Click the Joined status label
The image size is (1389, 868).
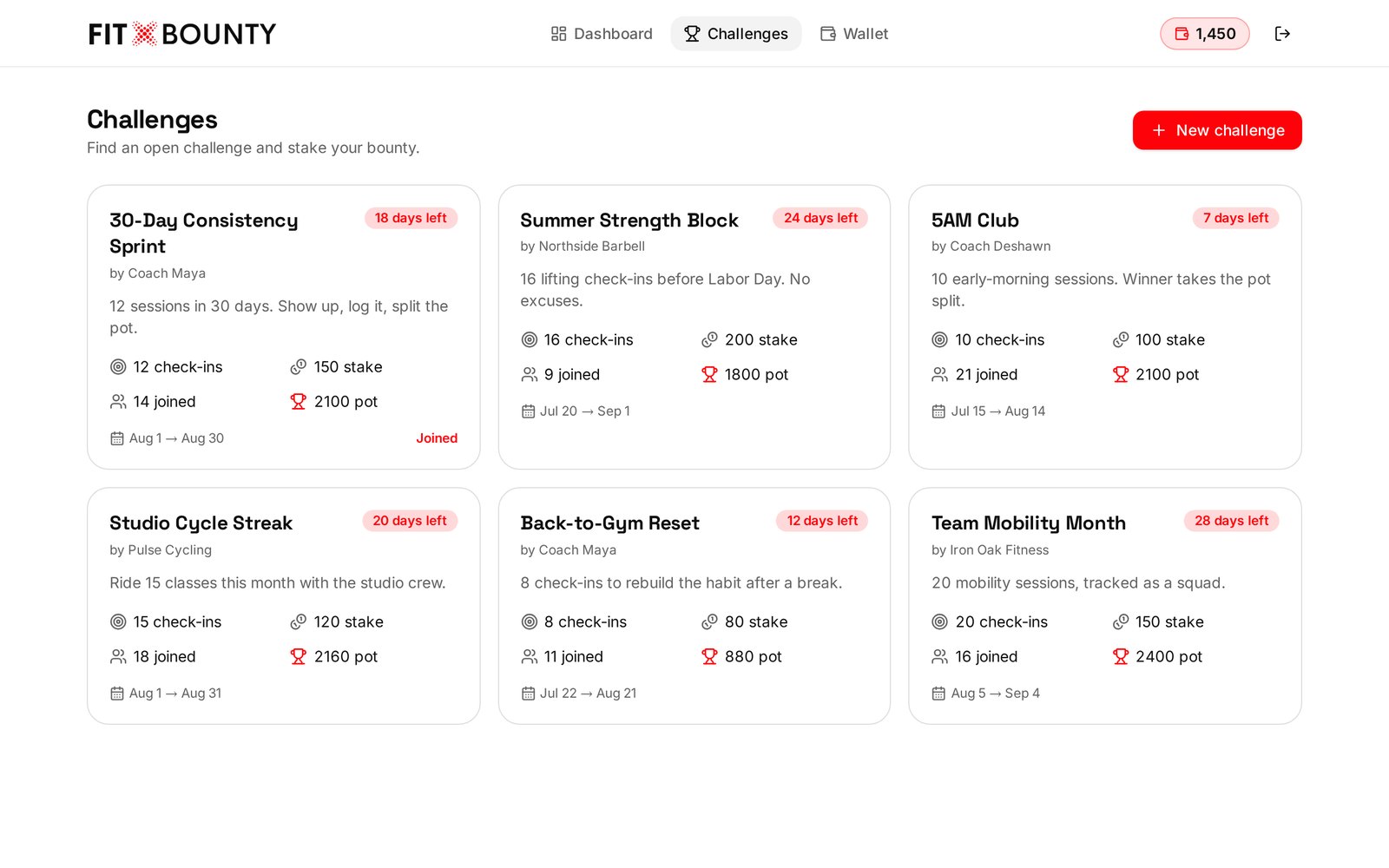pos(437,438)
